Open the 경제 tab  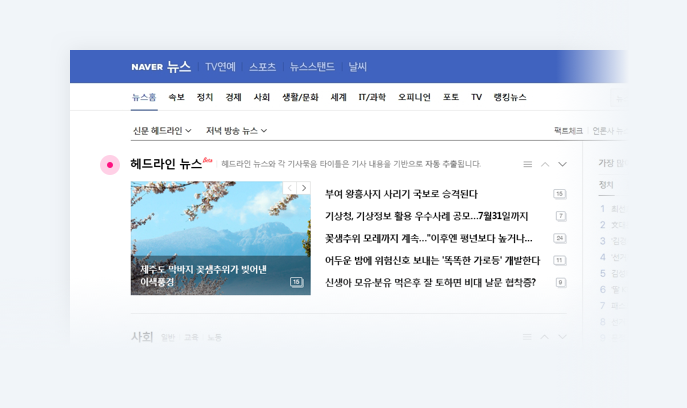pos(233,97)
